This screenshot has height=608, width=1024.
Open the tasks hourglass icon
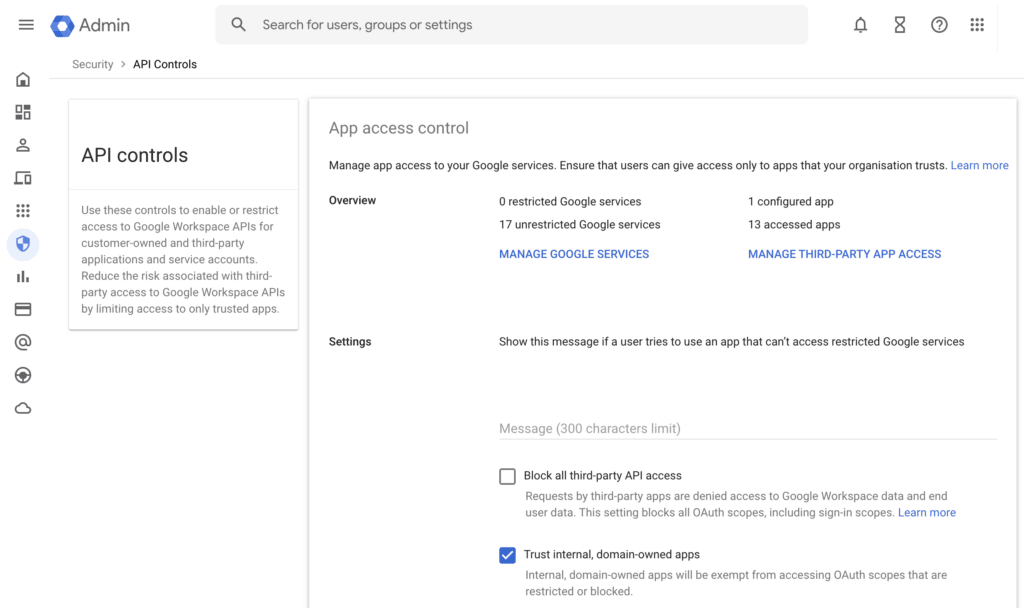[x=900, y=25]
